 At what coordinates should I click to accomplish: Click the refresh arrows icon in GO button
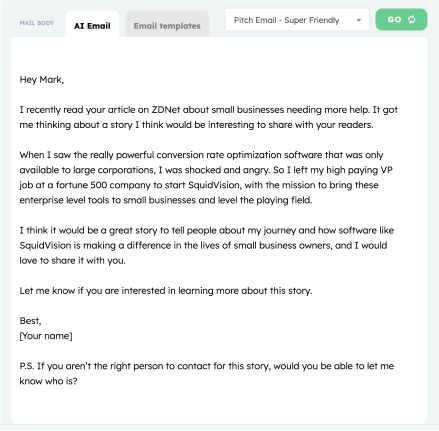(x=412, y=19)
